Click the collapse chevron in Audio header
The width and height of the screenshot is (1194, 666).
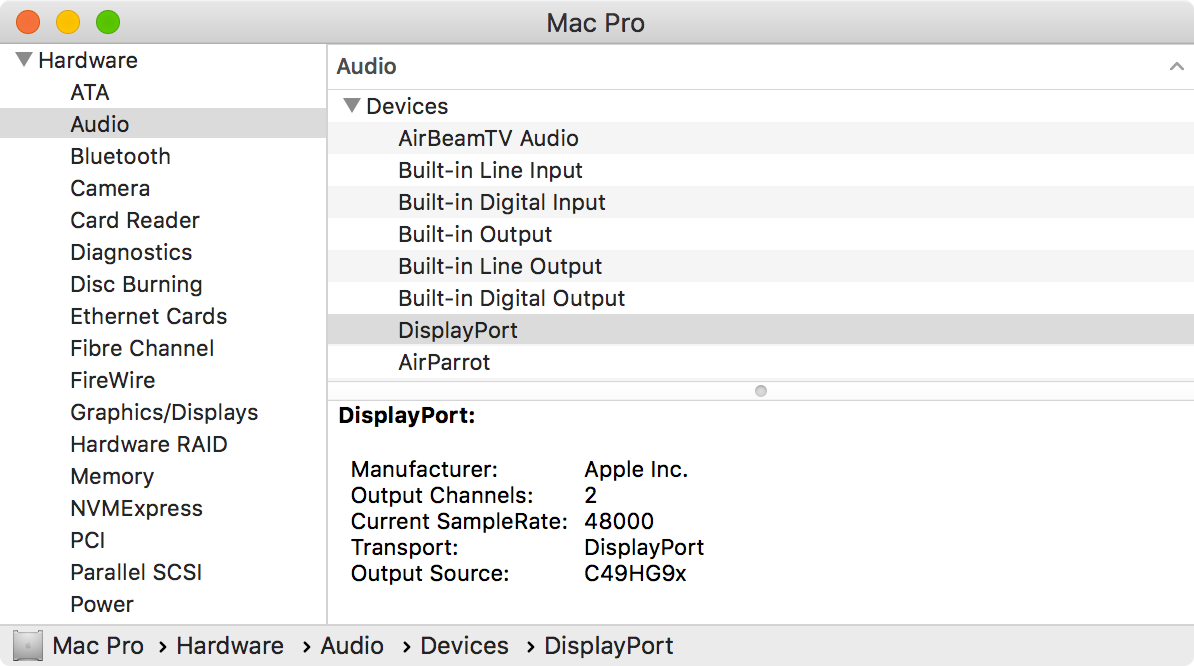click(1176, 66)
